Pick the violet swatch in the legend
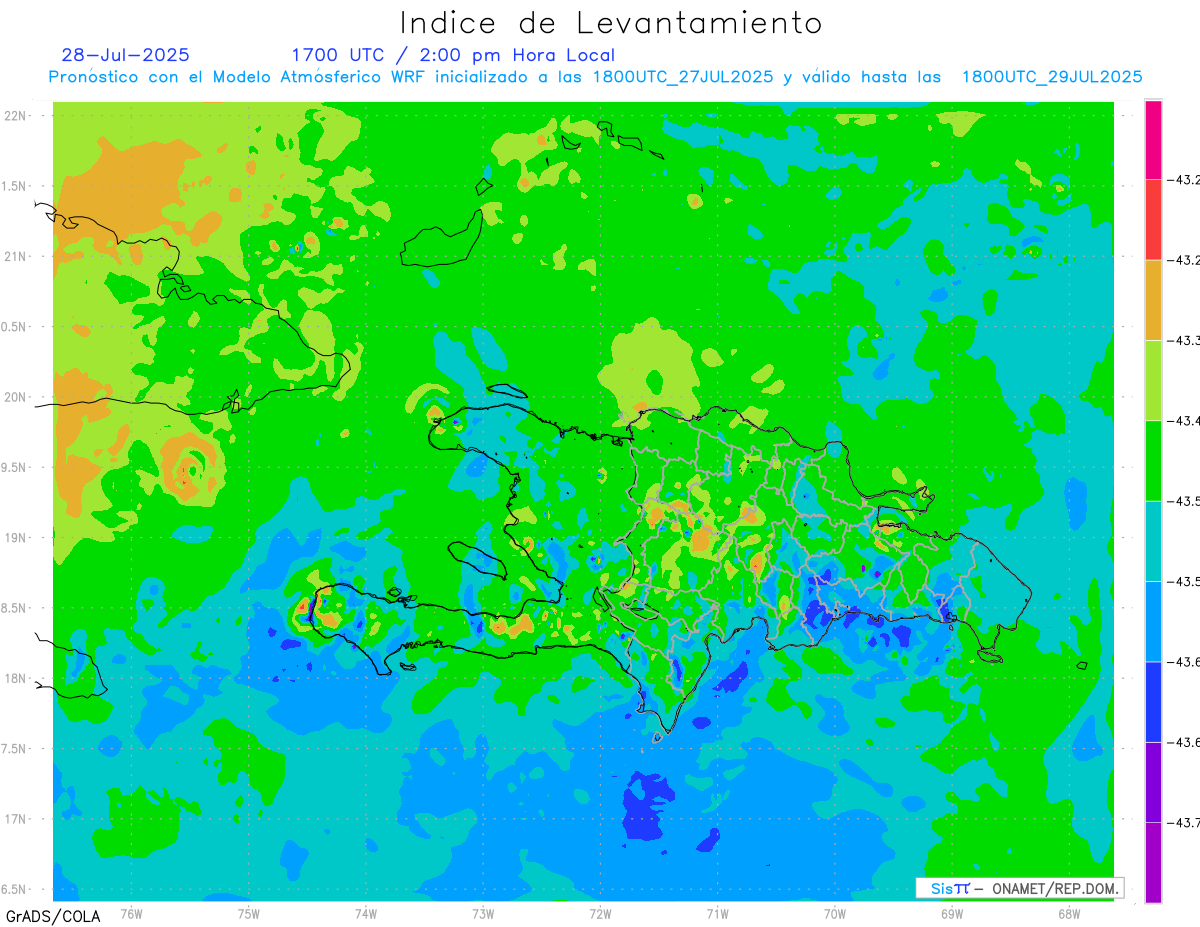The width and height of the screenshot is (1200, 927). pos(1153,782)
